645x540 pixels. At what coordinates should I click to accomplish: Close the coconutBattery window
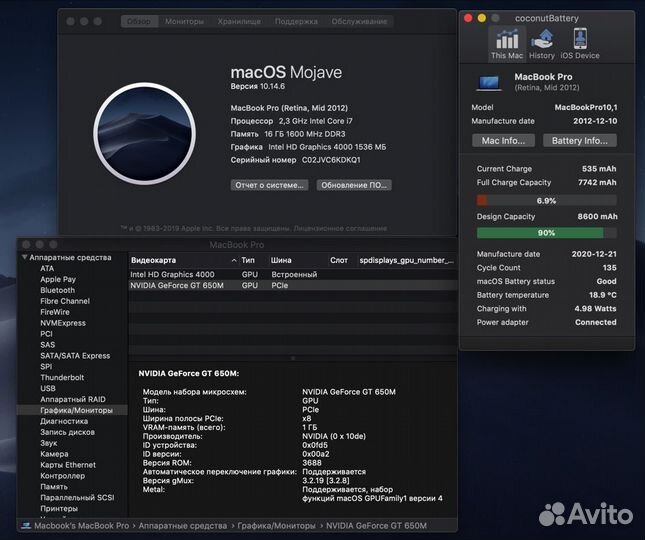coord(468,18)
